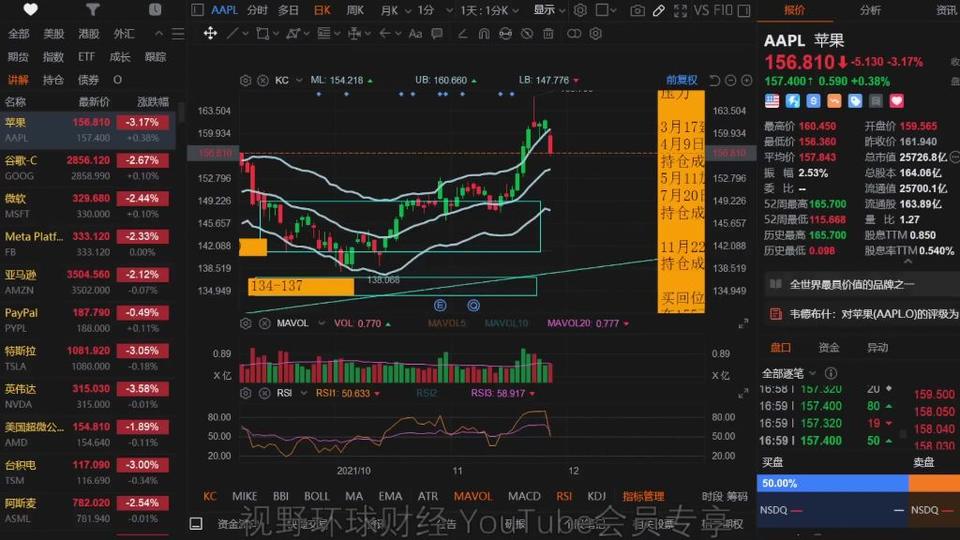Click the blue 50.00% buy ratio bar
960x540 pixels.
(x=833, y=483)
